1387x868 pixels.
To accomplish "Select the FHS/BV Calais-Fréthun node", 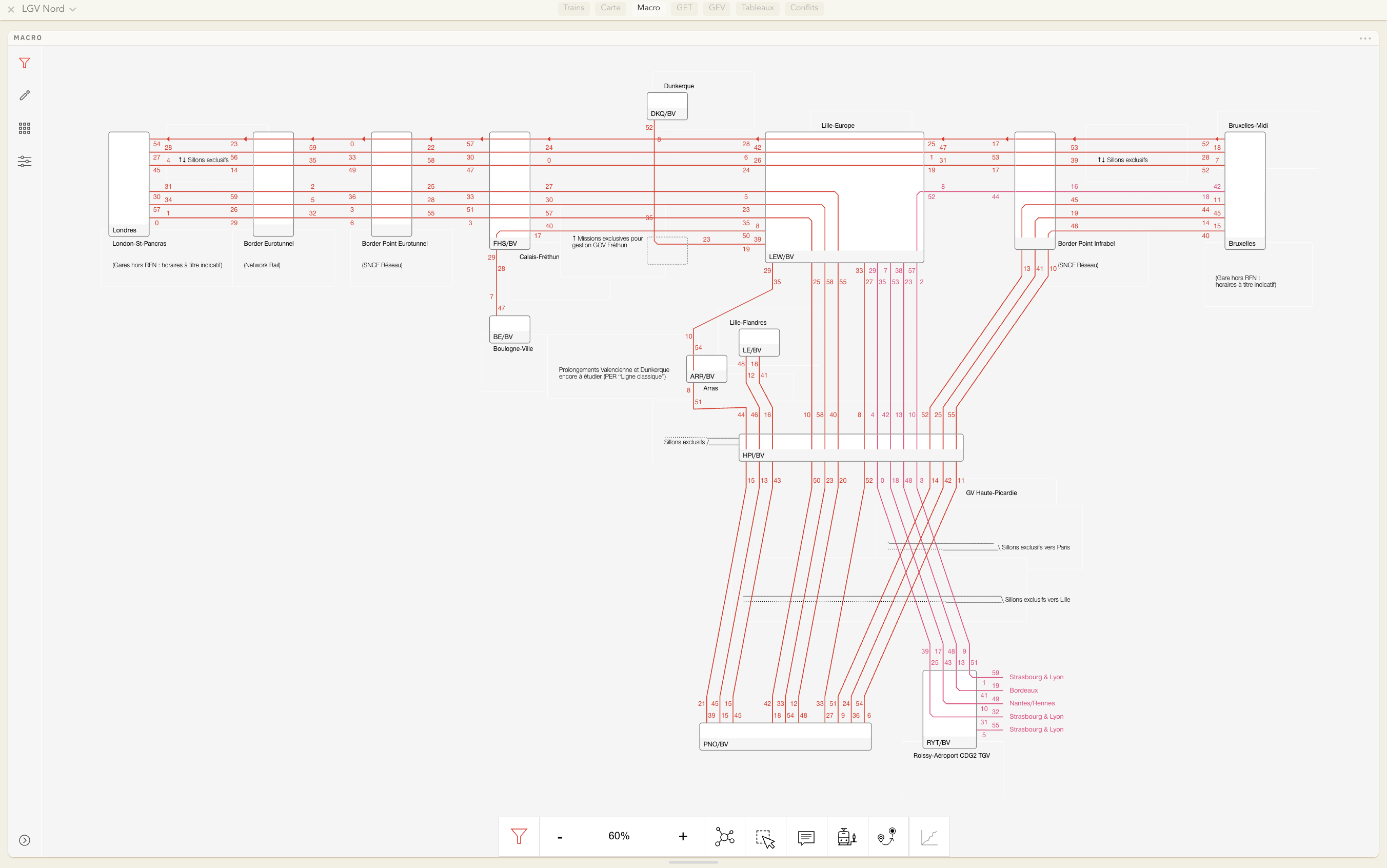I will (x=509, y=191).
